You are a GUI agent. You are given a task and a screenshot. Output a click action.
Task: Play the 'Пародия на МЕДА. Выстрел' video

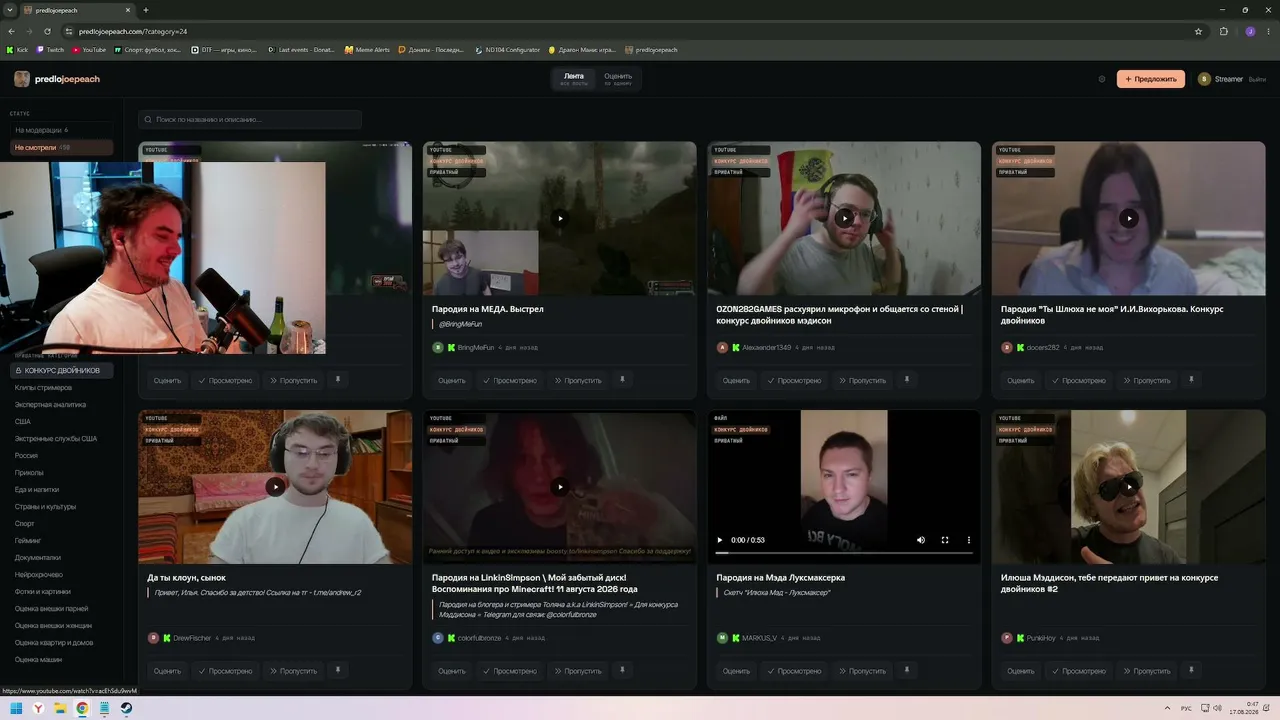point(560,218)
